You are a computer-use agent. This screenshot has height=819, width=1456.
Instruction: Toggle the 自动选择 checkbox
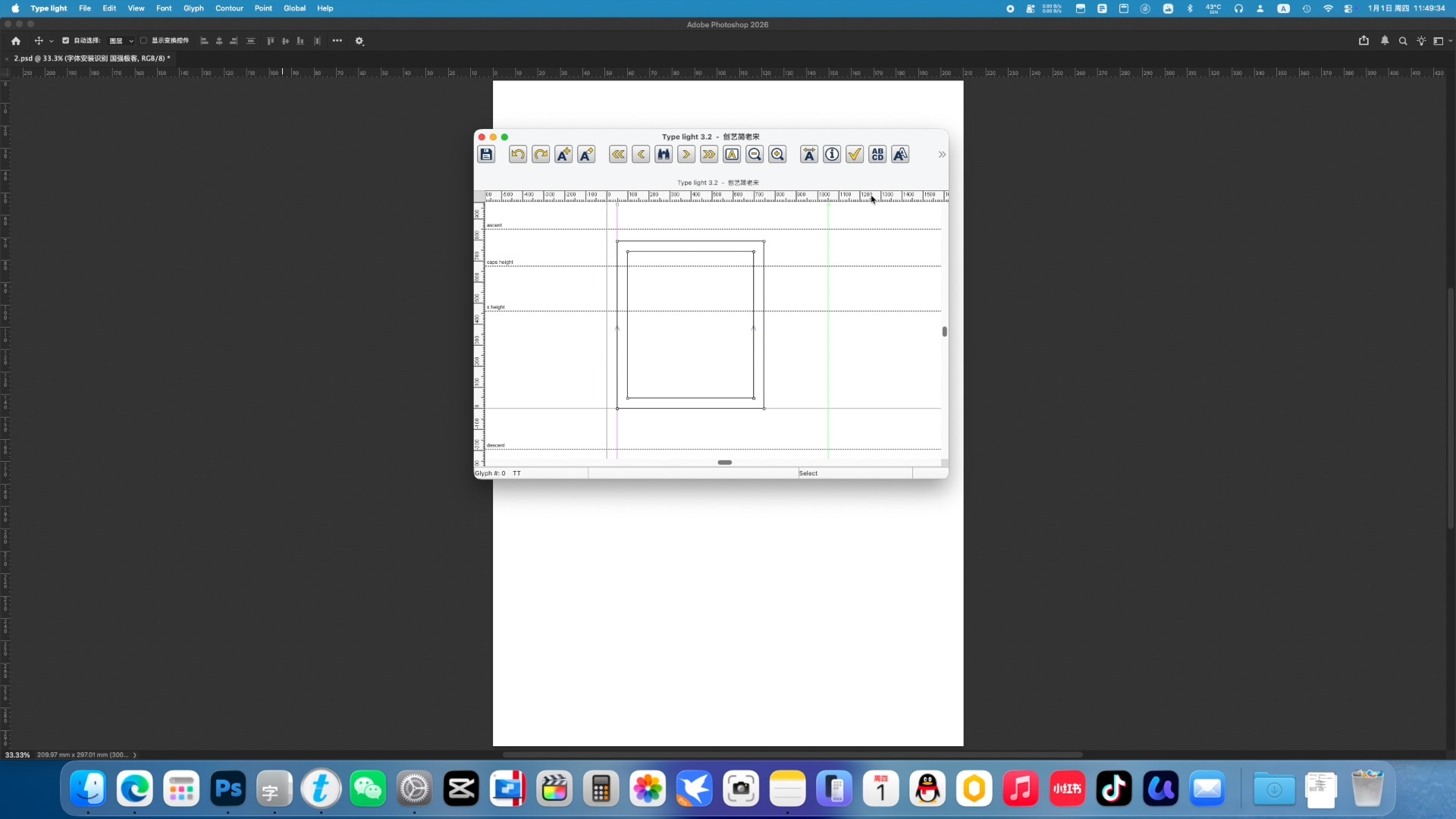point(66,41)
